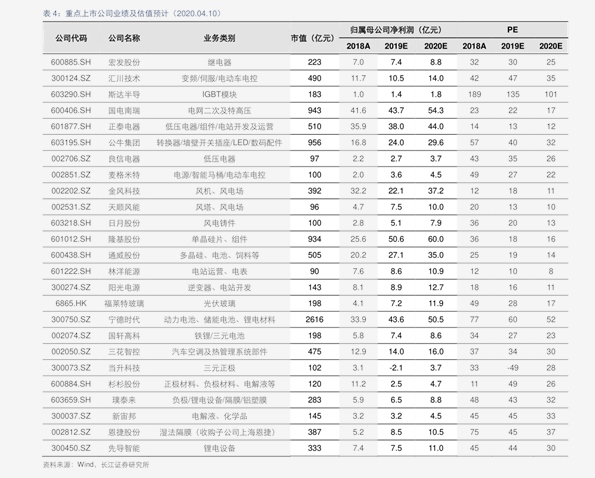The height and width of the screenshot is (478, 595).
Task: Select stock code 300750.SZ
Action: tap(71, 319)
